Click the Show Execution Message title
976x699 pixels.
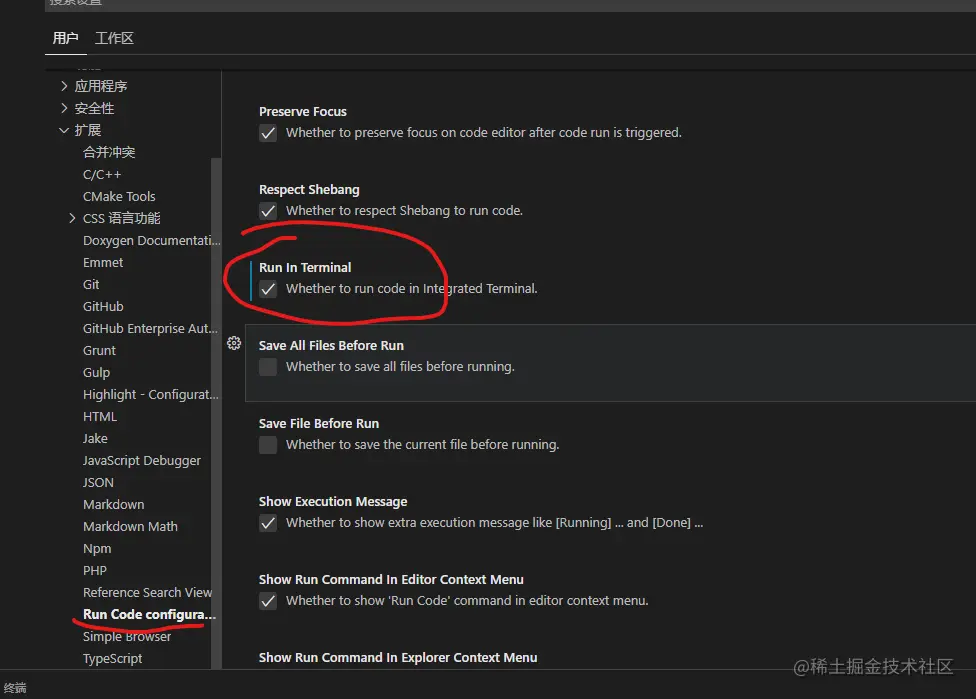(333, 501)
